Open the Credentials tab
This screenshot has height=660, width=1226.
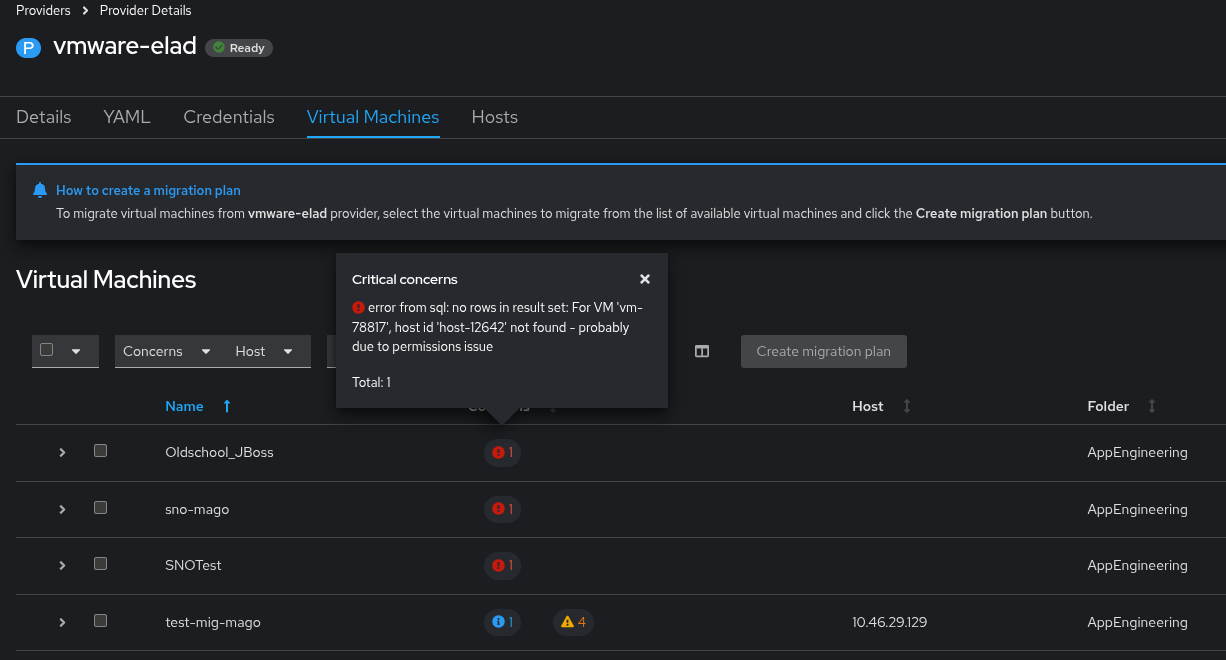[229, 117]
